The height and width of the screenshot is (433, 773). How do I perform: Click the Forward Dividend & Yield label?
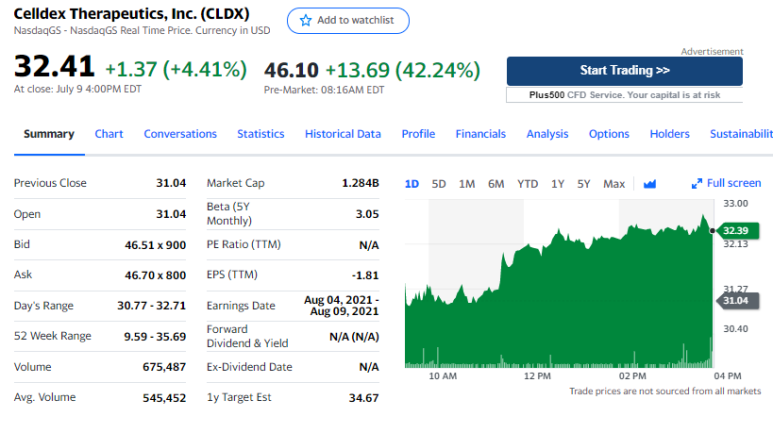(247, 336)
